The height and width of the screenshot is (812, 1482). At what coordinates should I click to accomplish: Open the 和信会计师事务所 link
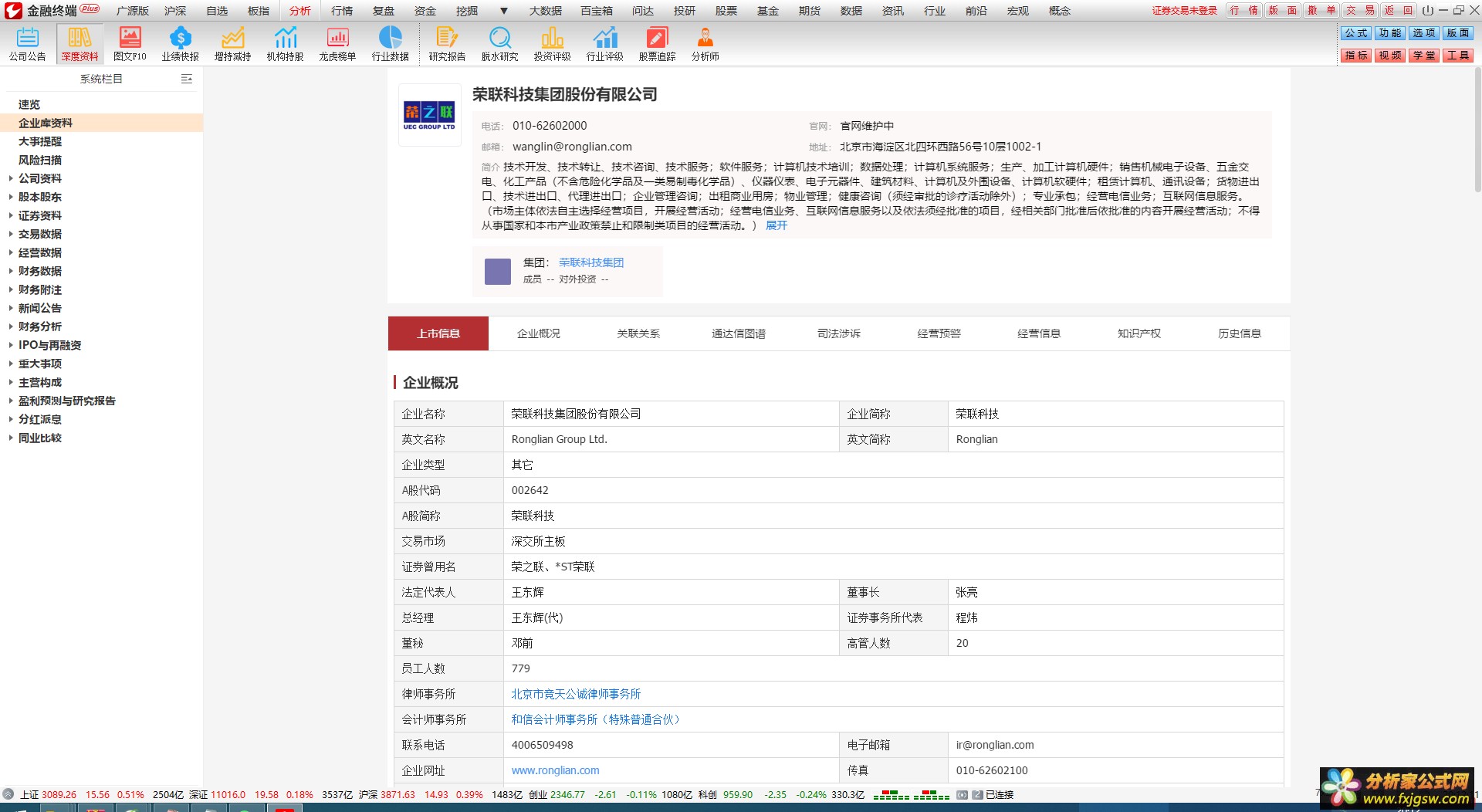tap(597, 719)
